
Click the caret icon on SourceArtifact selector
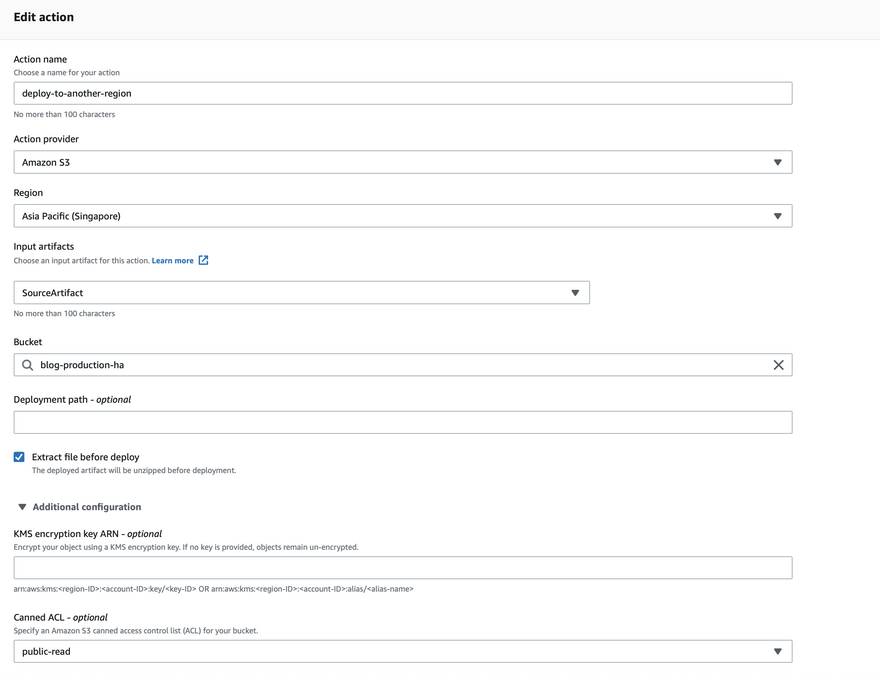[575, 293]
